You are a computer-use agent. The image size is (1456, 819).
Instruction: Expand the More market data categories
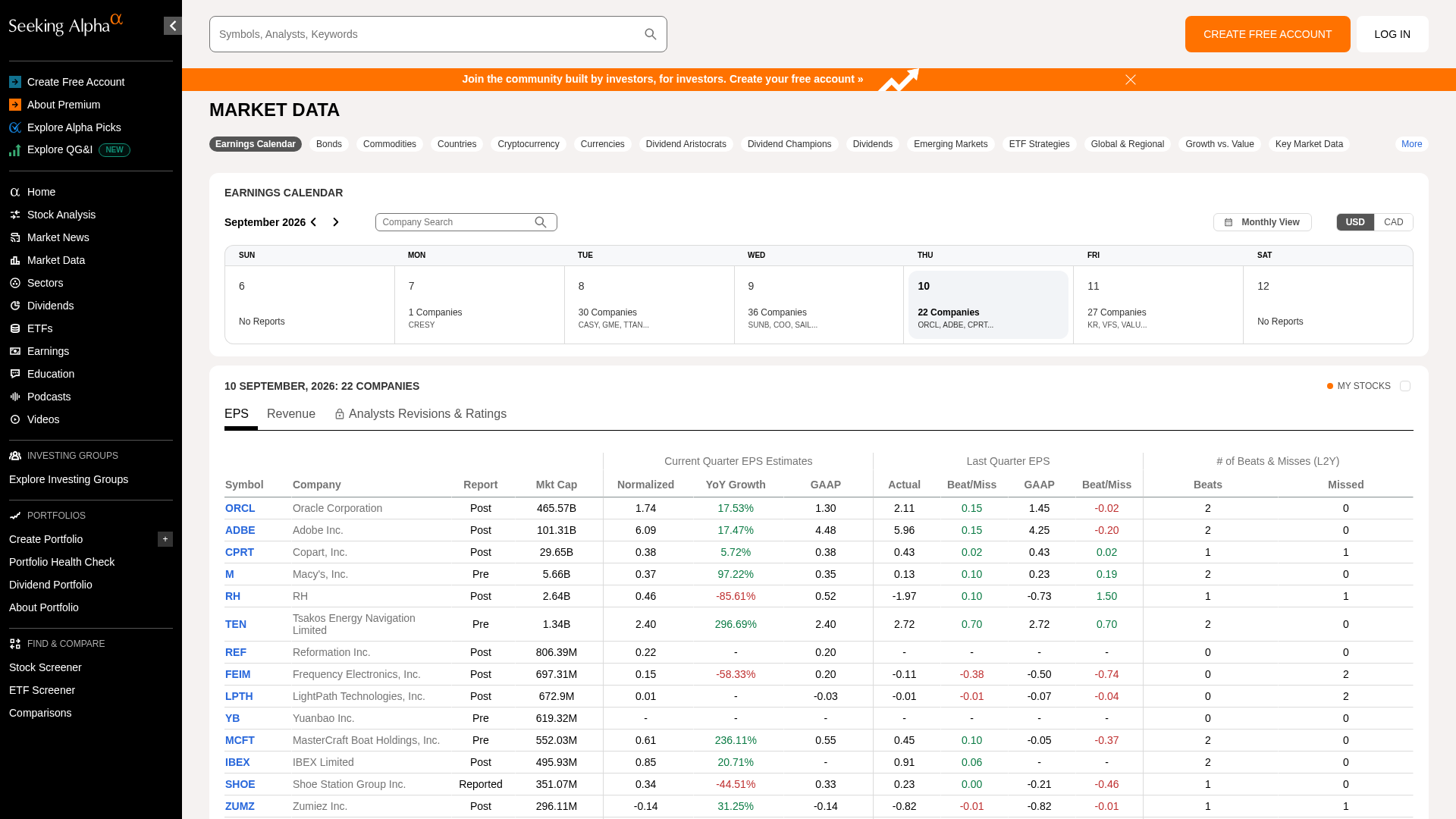pos(1412,144)
